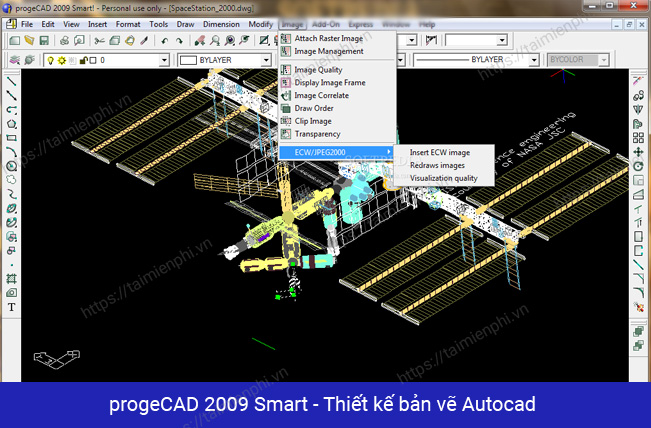651x428 pixels.
Task: Select the Polygon tool
Action: click(11, 124)
